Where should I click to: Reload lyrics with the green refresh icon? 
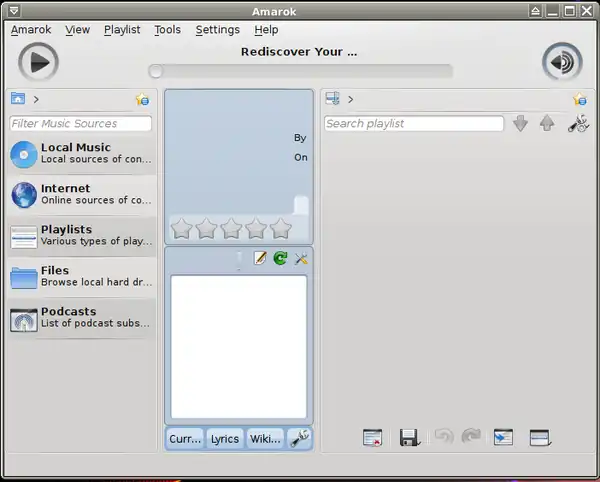280,259
